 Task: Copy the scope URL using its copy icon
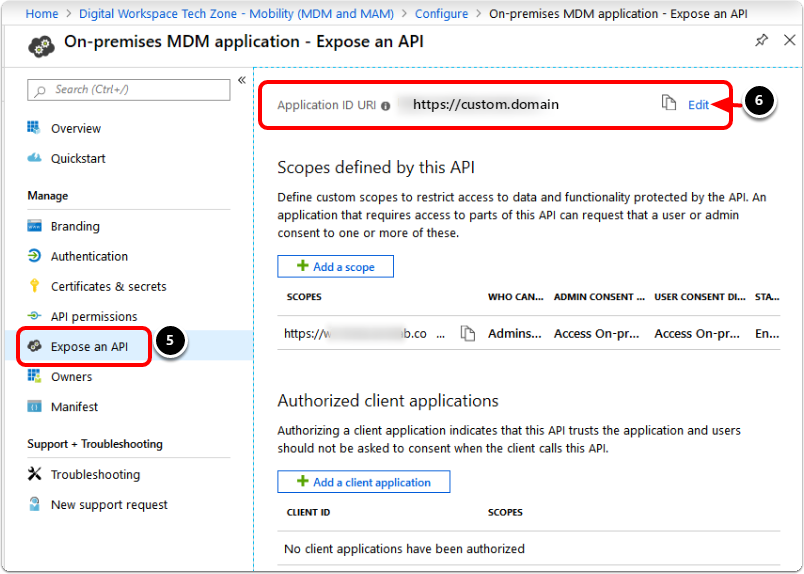click(467, 334)
